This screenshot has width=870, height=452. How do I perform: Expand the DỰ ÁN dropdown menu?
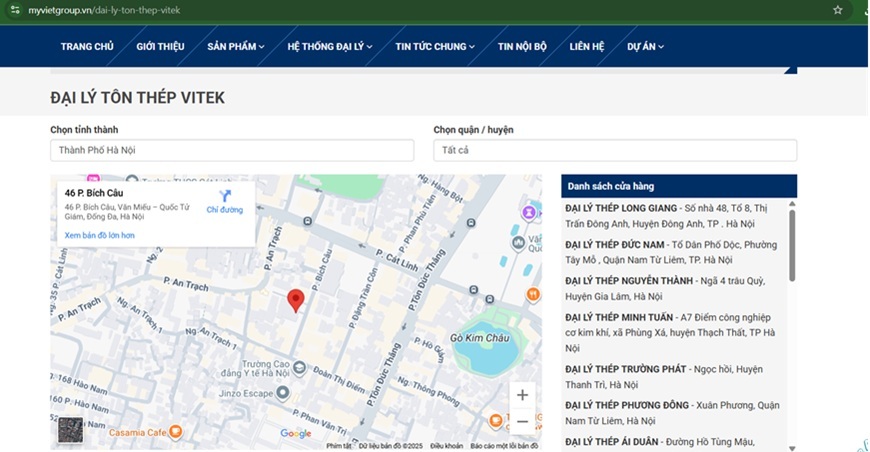click(645, 47)
